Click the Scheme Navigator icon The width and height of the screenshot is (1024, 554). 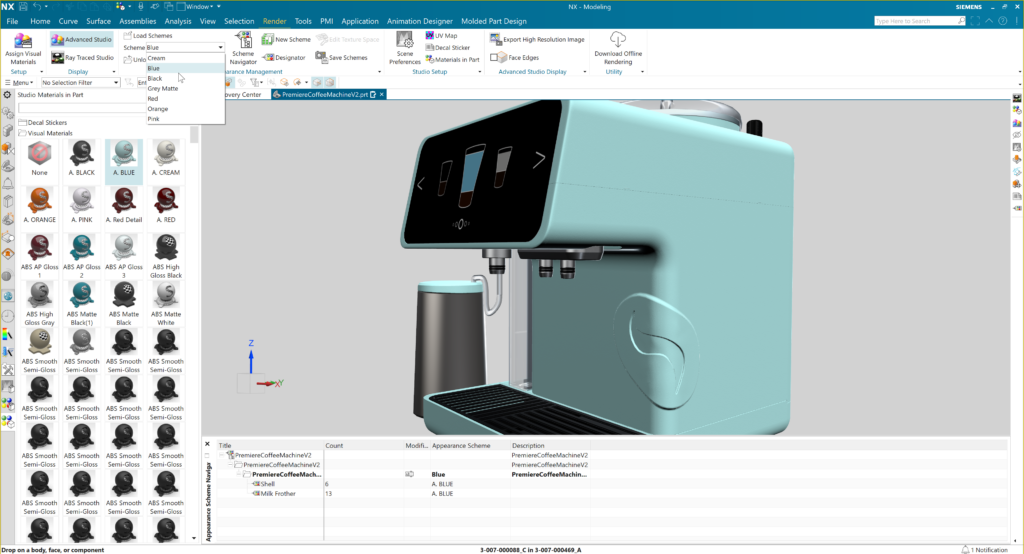point(243,40)
